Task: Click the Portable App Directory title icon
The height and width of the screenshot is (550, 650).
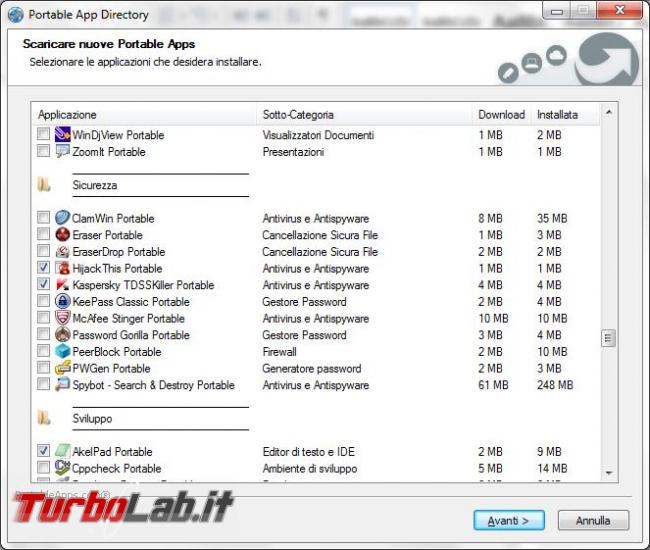Action: click(x=15, y=15)
